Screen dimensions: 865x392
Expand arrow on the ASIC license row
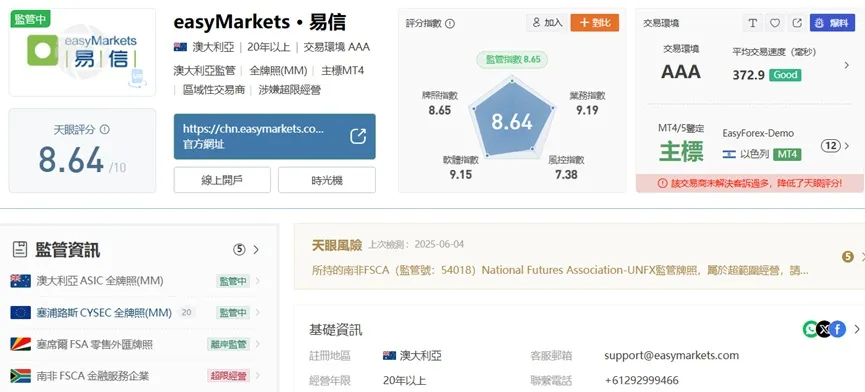[257, 281]
